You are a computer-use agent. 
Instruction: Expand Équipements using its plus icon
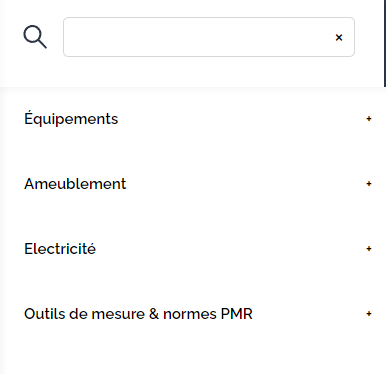point(369,119)
